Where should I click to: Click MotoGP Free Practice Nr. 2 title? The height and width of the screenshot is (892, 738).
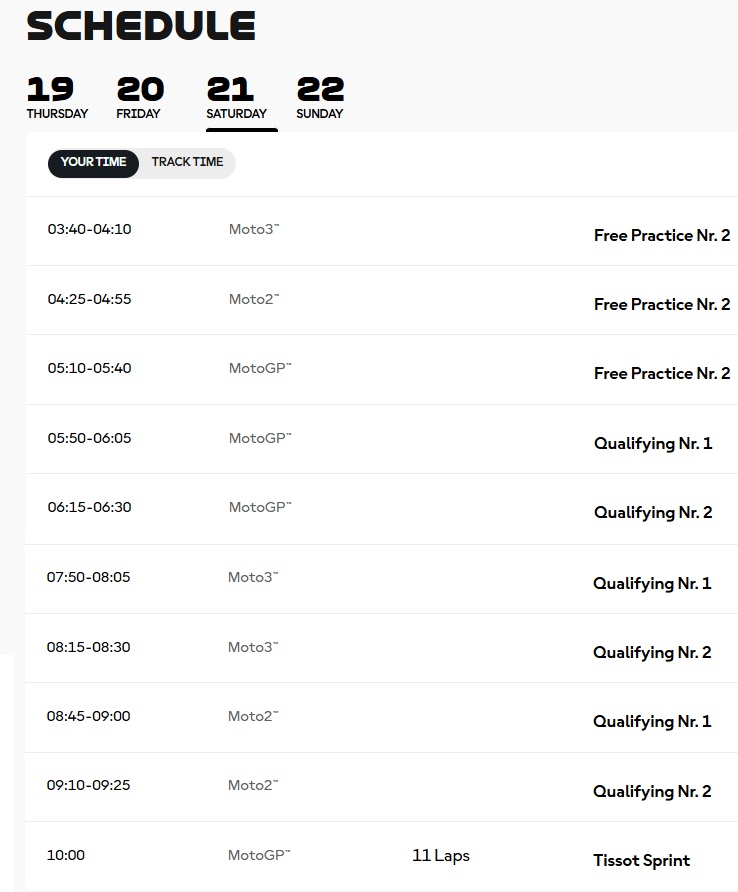(x=661, y=374)
